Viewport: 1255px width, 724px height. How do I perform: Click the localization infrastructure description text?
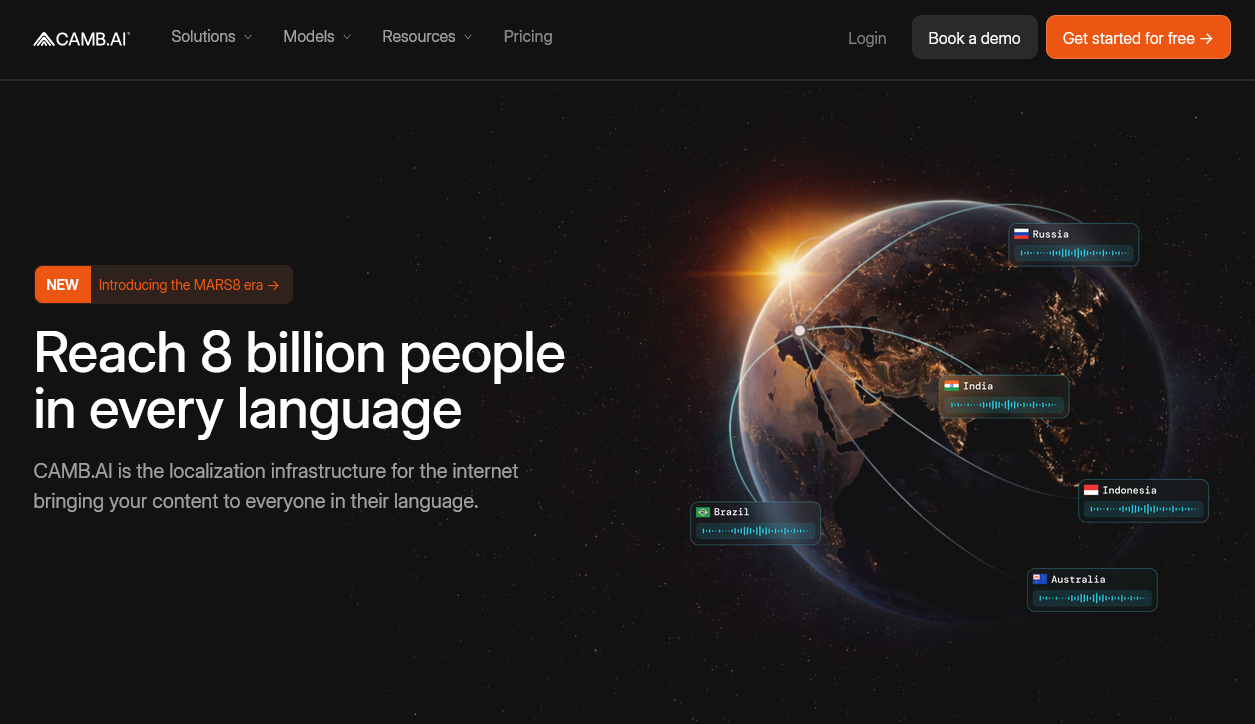tap(276, 486)
